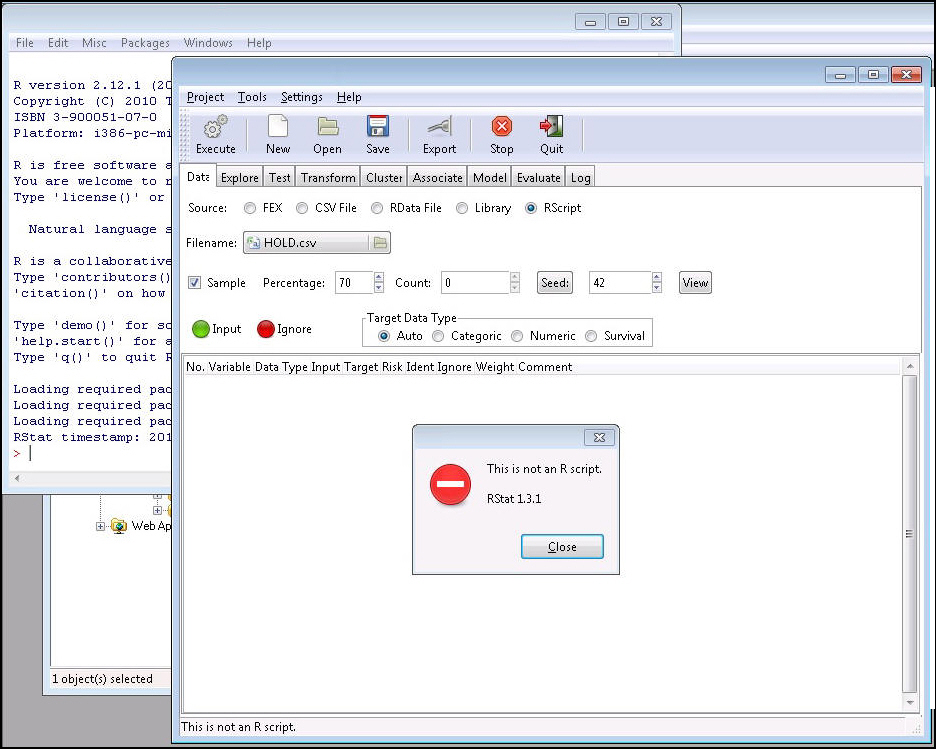Image resolution: width=936 pixels, height=749 pixels.
Task: Decrease the Percentage value with down arrow
Action: tap(378, 288)
